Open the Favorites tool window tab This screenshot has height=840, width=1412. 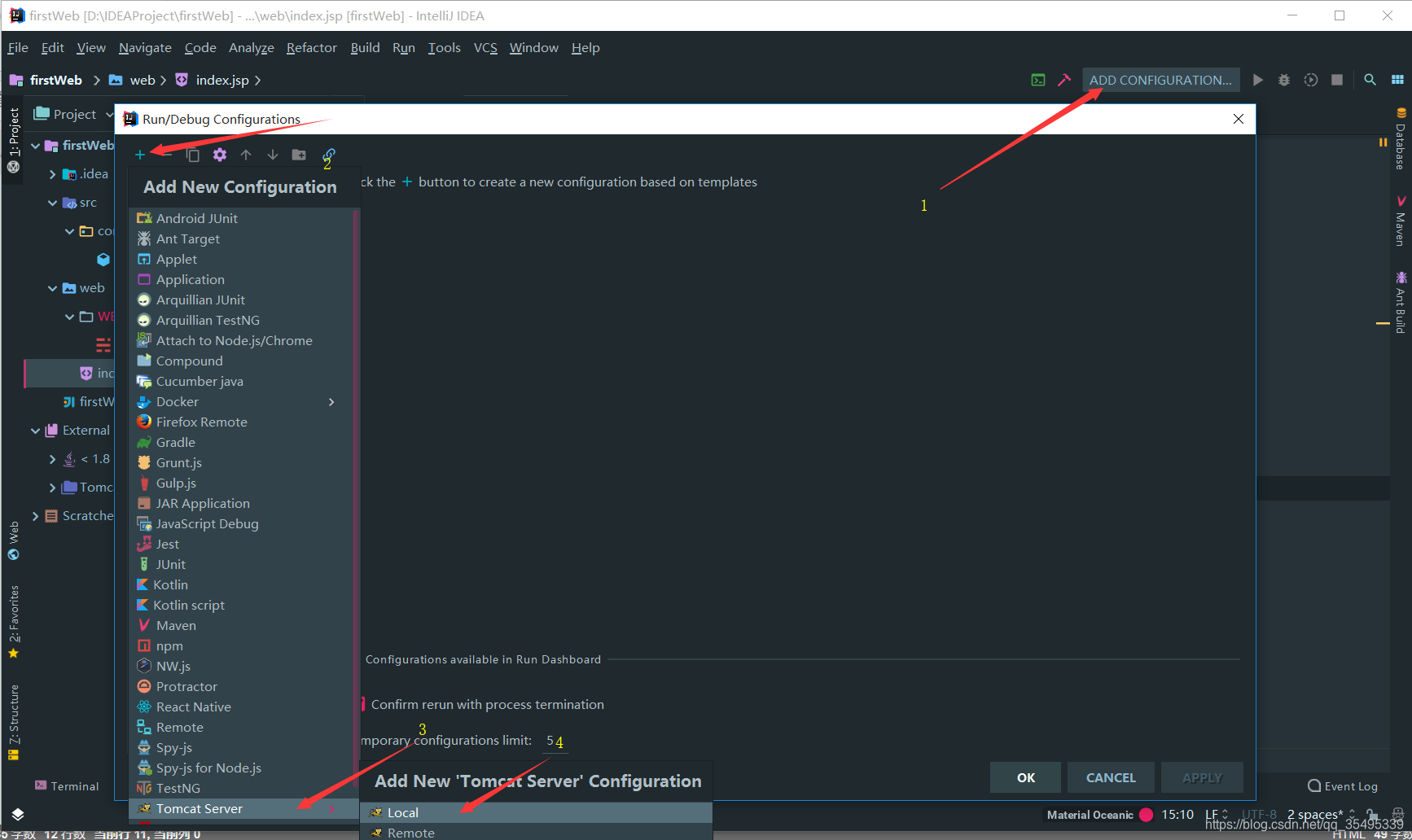[13, 622]
